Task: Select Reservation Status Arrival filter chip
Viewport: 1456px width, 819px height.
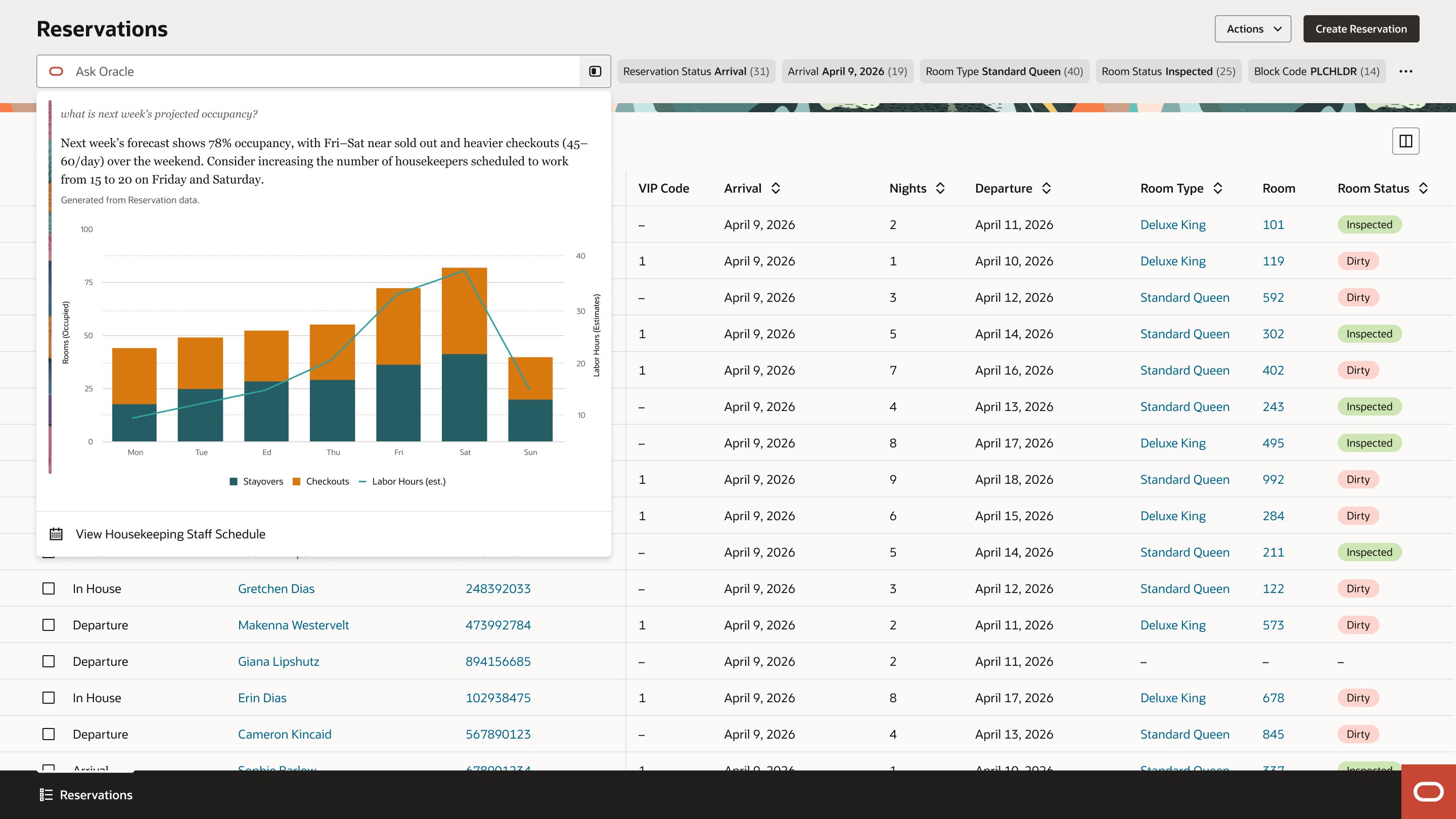Action: click(696, 71)
